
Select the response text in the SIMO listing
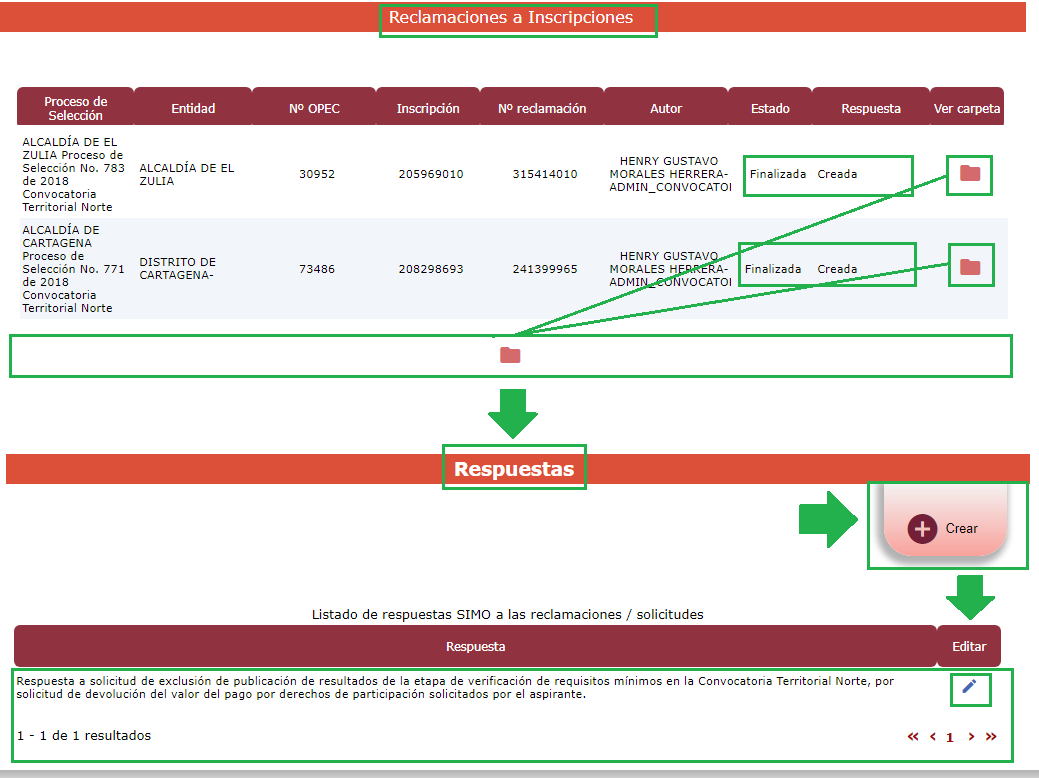click(455, 688)
